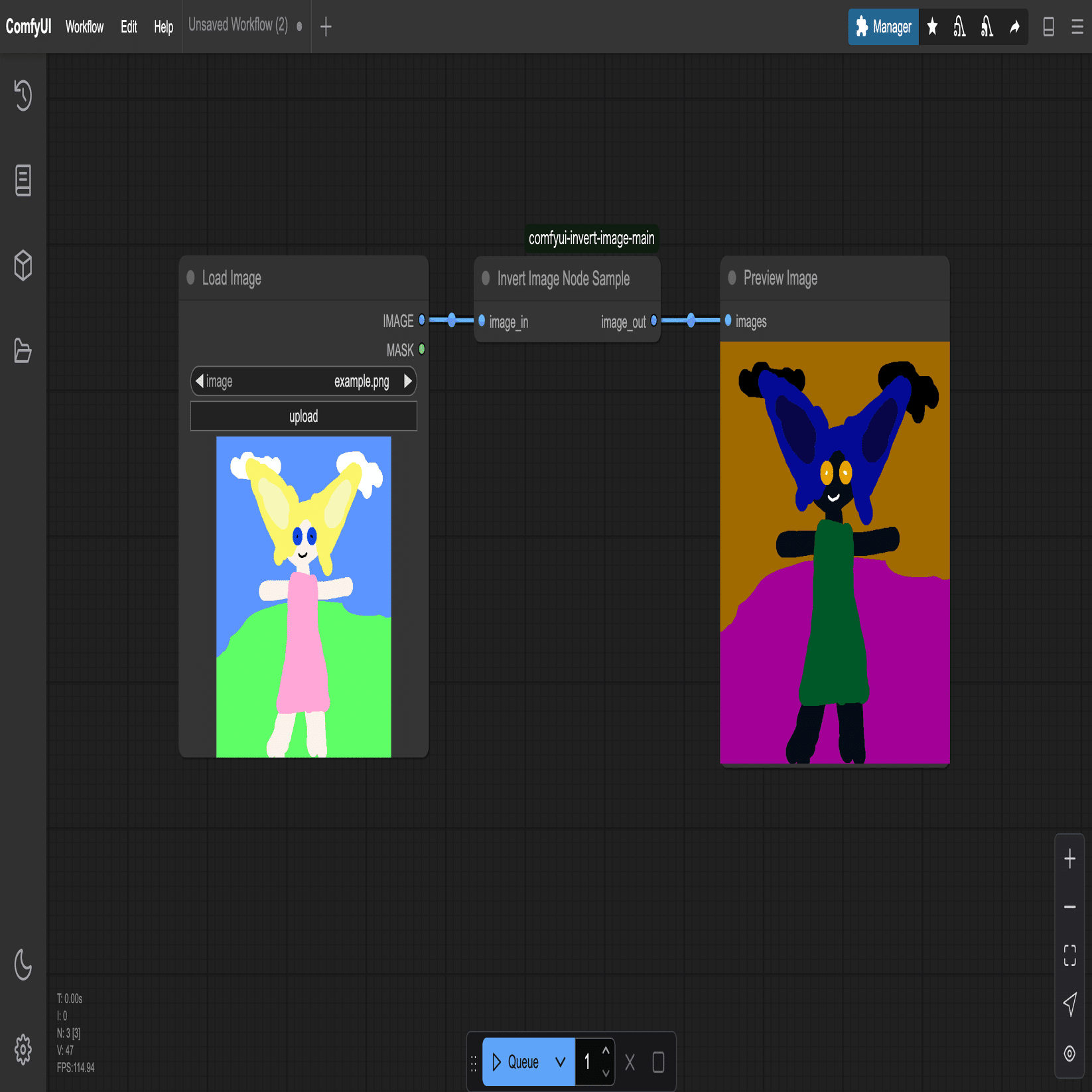Click the Manager puzzle button

click(883, 27)
